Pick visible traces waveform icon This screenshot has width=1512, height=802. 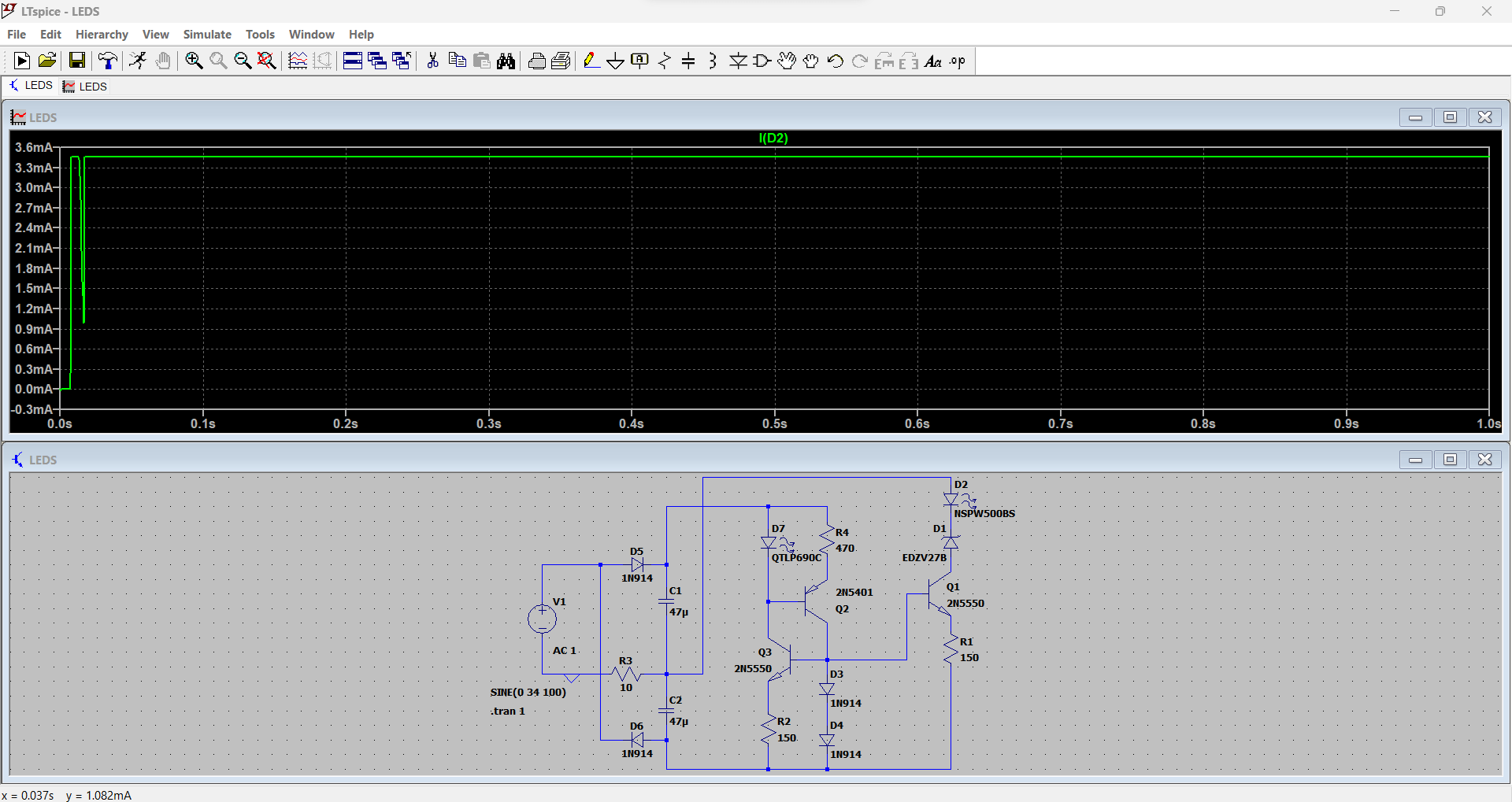[x=298, y=61]
